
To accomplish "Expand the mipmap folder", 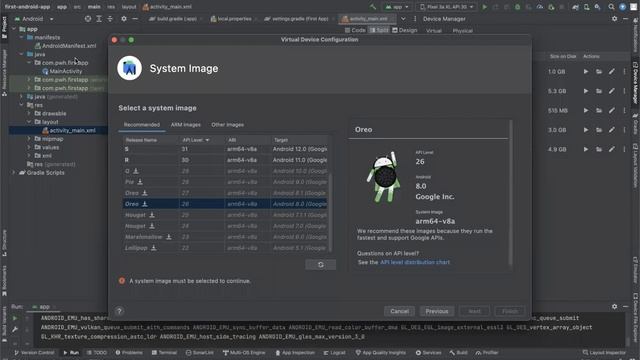I will [x=29, y=139].
